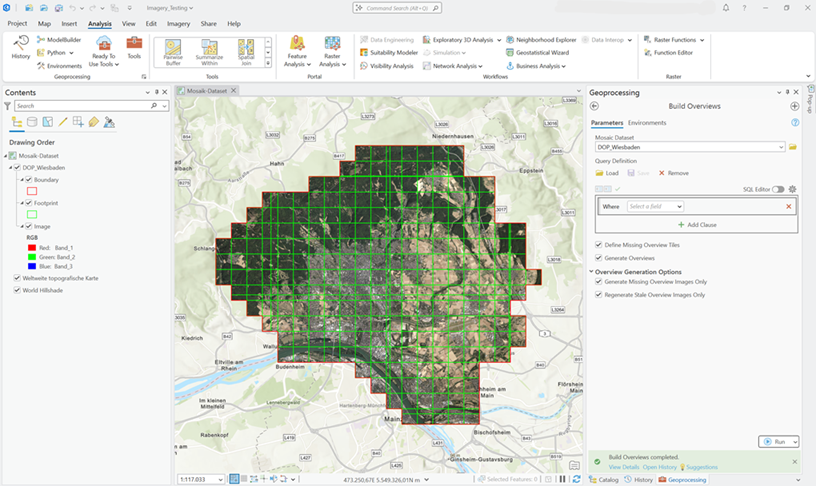Open the Imagery ribbon tab
Viewport: 816px width, 486px height.
[x=178, y=23]
